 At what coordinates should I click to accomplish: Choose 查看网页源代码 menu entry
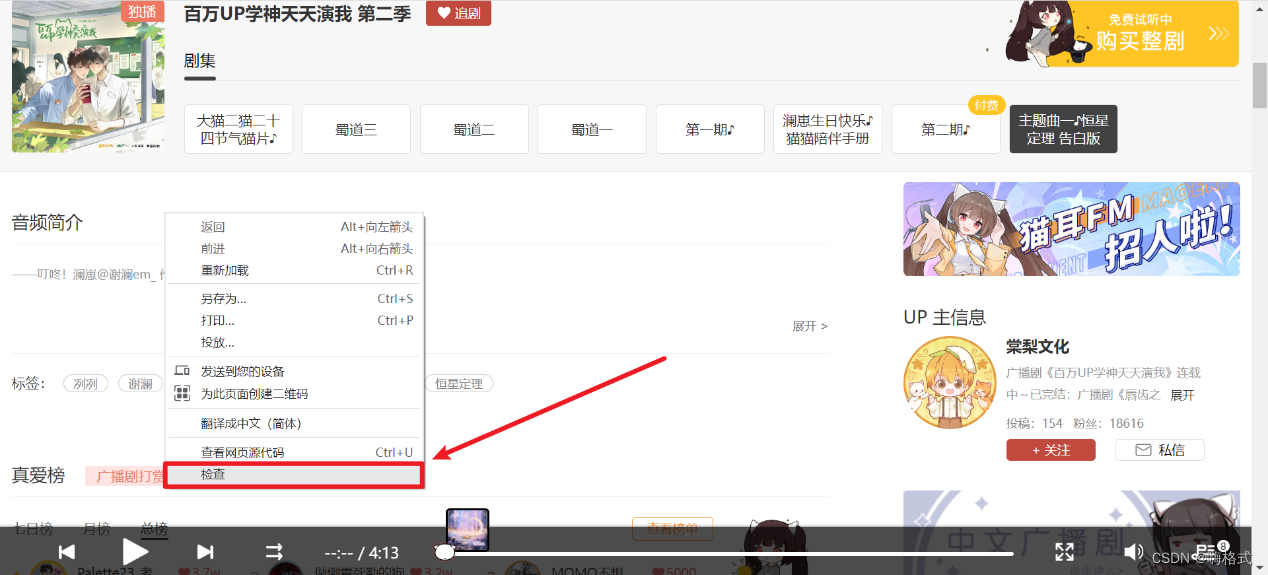[x=296, y=452]
